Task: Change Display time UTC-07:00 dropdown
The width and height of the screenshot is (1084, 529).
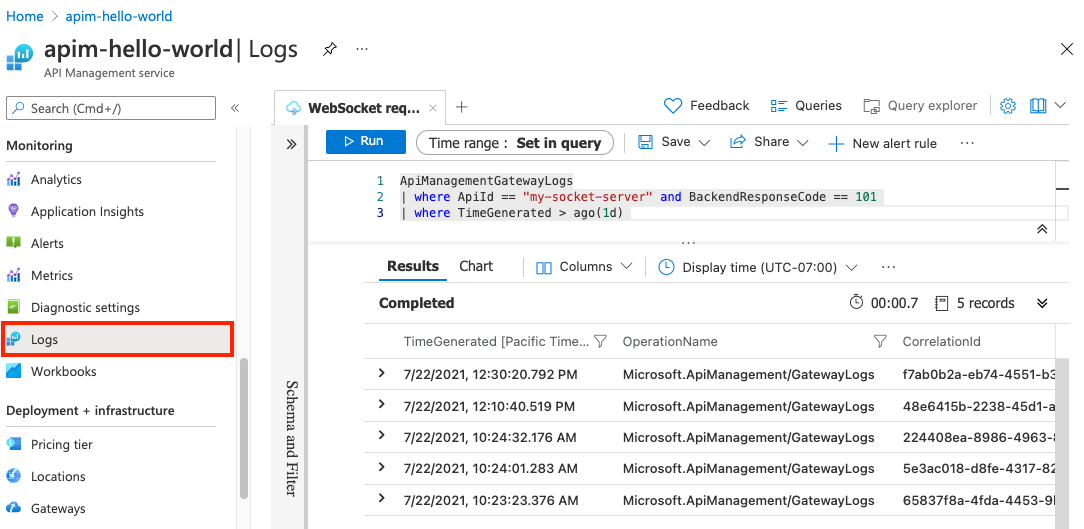Action: point(758,267)
